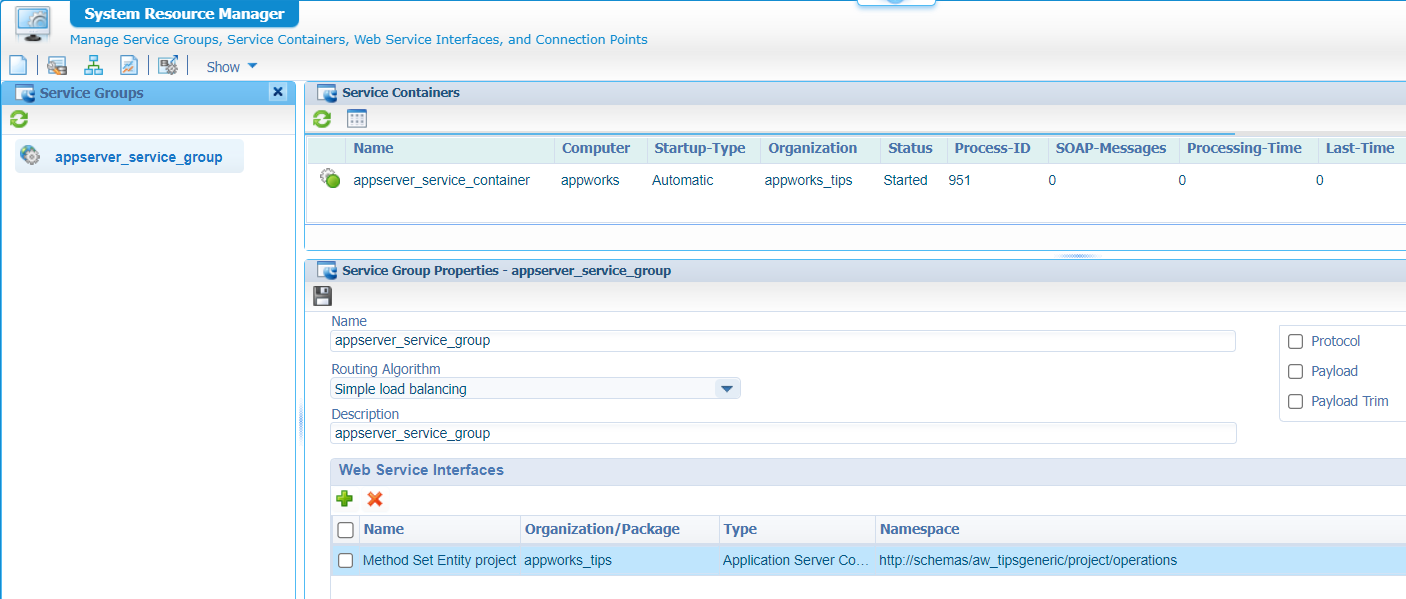Save the service group properties
Screen dimensions: 1406x599
[322, 295]
